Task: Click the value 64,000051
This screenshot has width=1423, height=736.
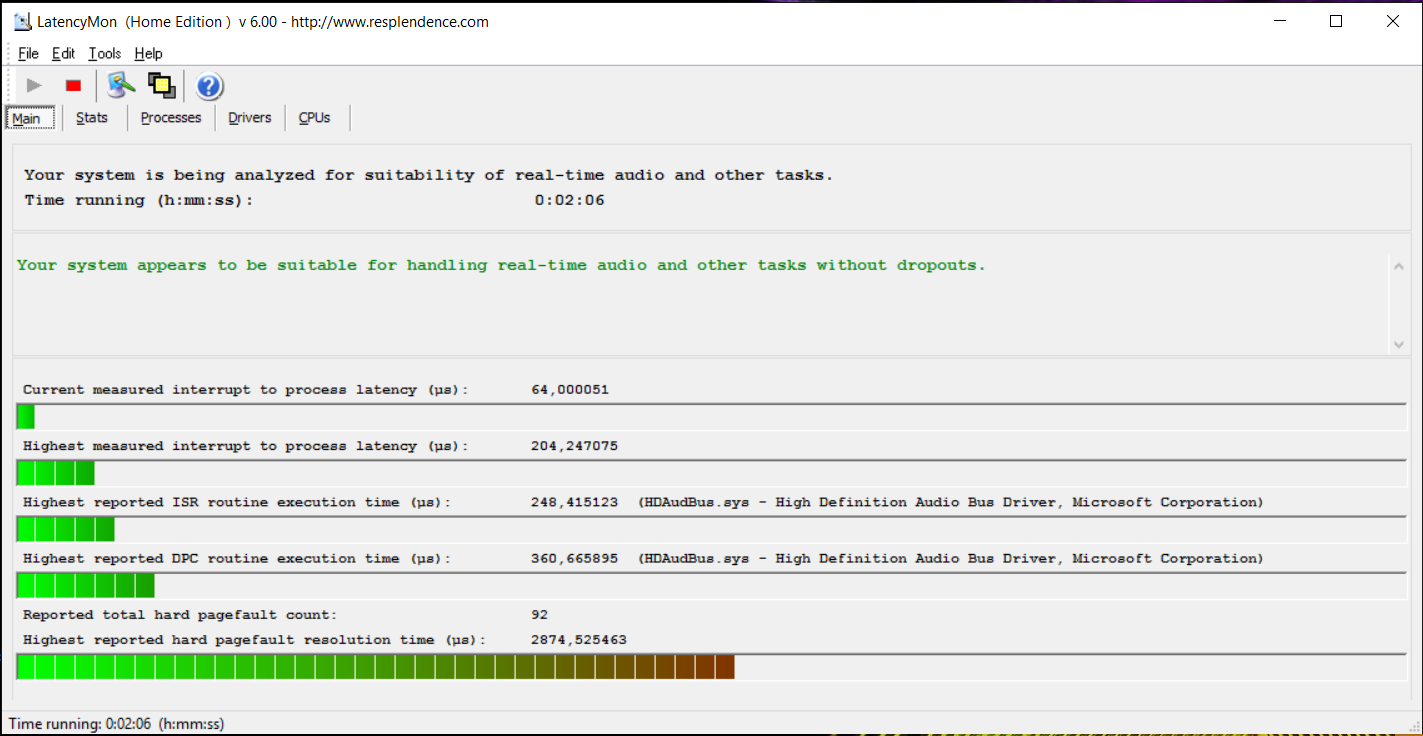Action: 570,390
